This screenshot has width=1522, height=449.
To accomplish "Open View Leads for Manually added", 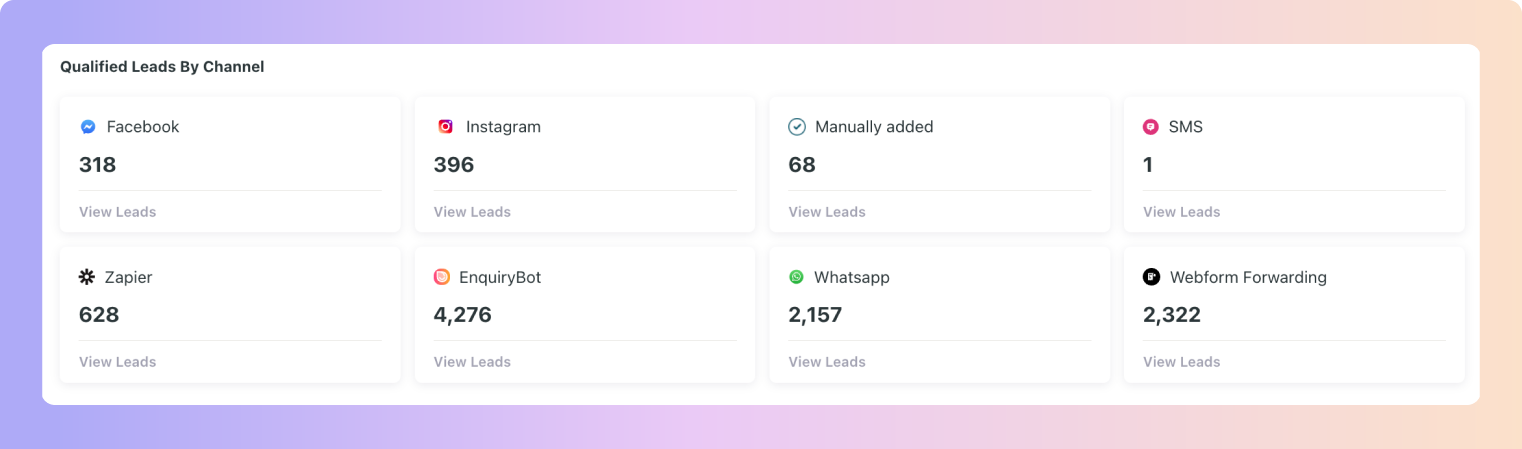I will tap(827, 212).
